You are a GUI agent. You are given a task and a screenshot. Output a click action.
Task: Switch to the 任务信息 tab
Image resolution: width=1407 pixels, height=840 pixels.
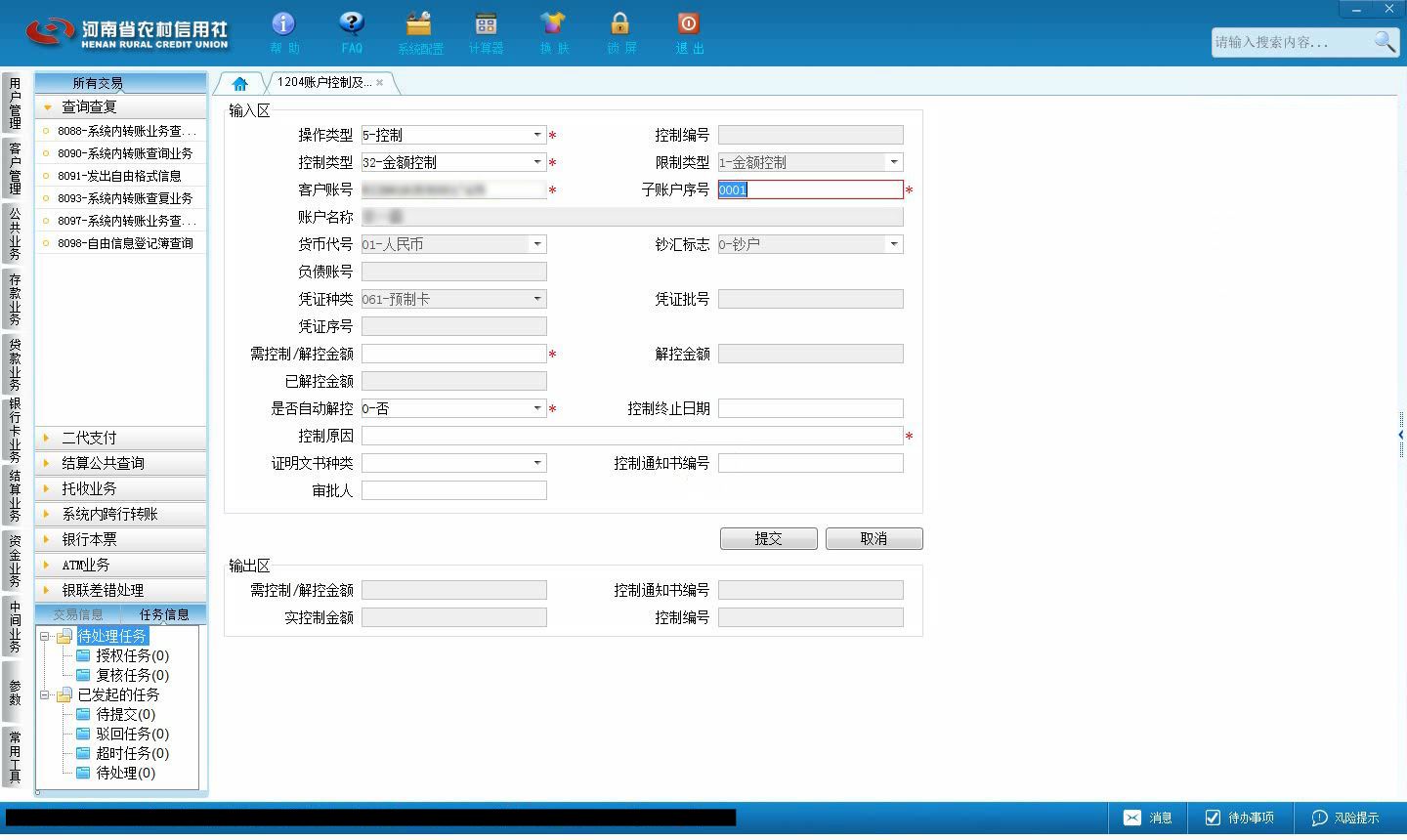(164, 614)
